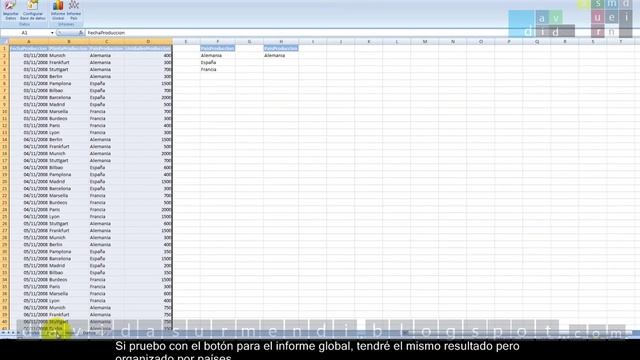This screenshot has width=640, height=360.
Task: Click the select-all corner of the grid
Action: pos(4,41)
